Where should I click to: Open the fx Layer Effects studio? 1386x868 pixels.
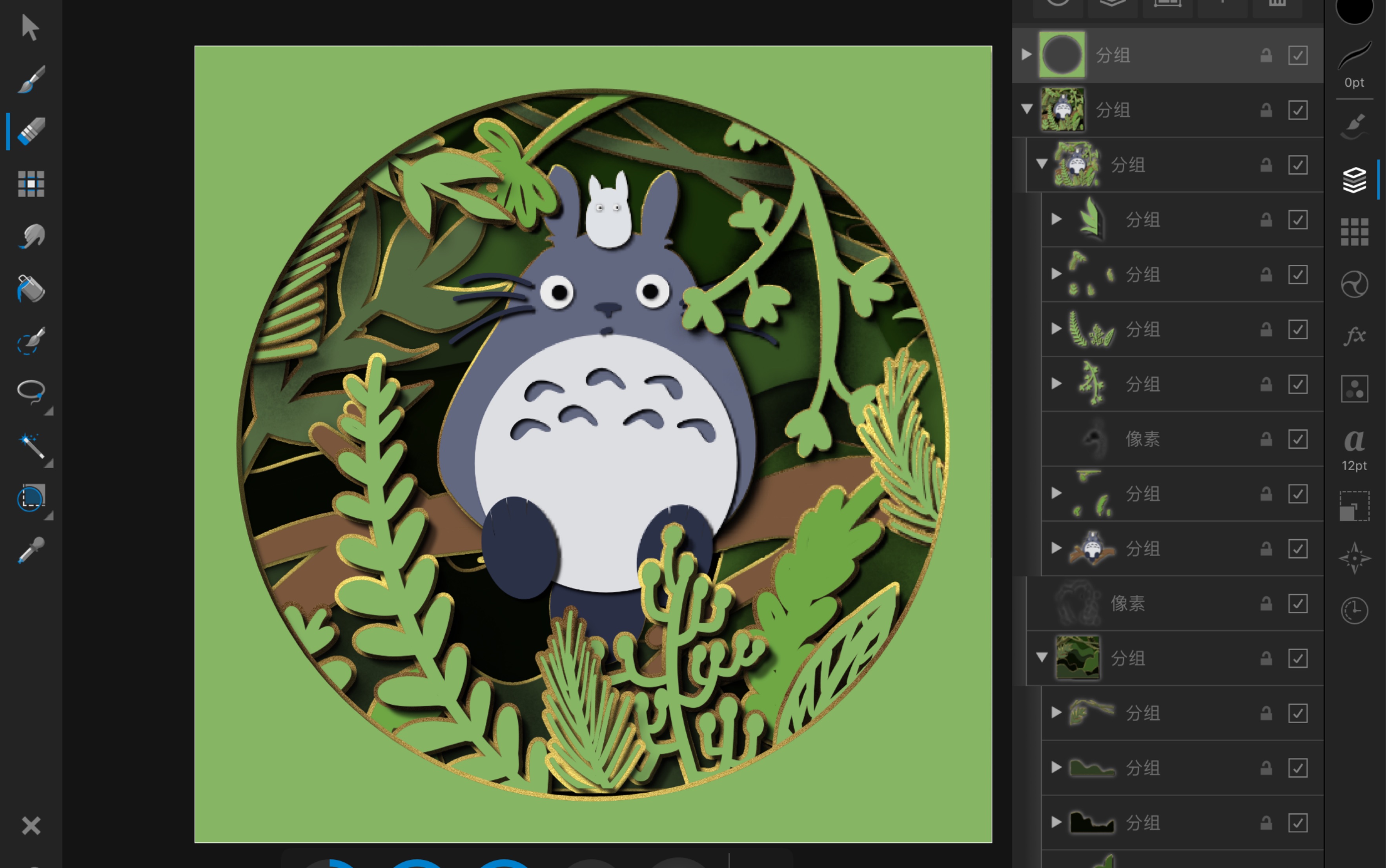[x=1355, y=336]
